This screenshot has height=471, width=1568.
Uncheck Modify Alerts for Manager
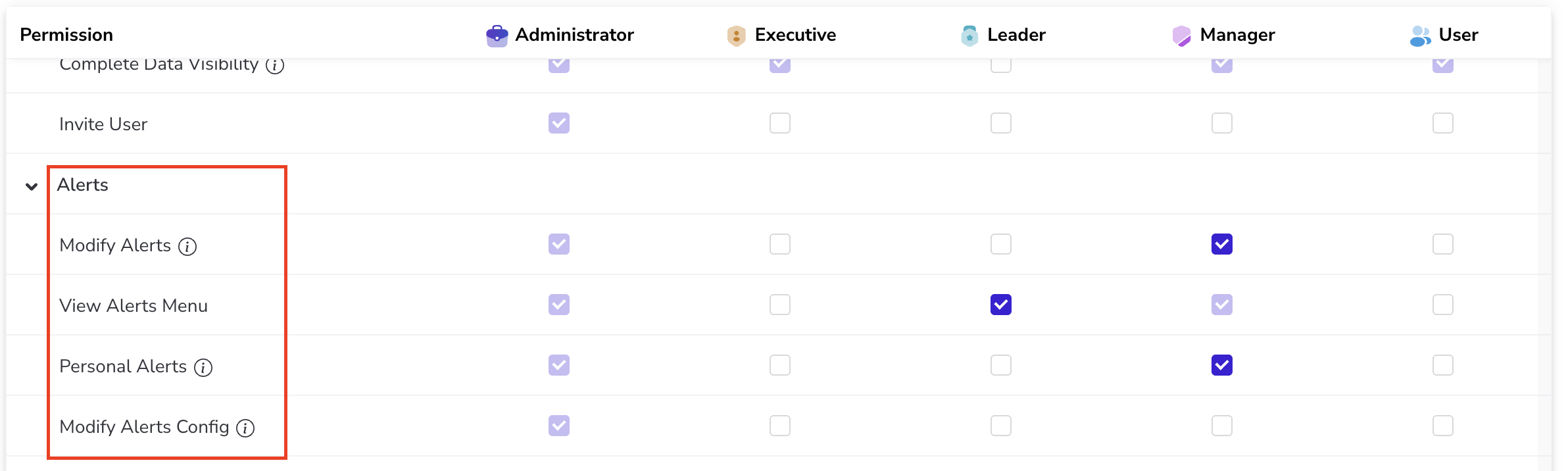(1221, 245)
